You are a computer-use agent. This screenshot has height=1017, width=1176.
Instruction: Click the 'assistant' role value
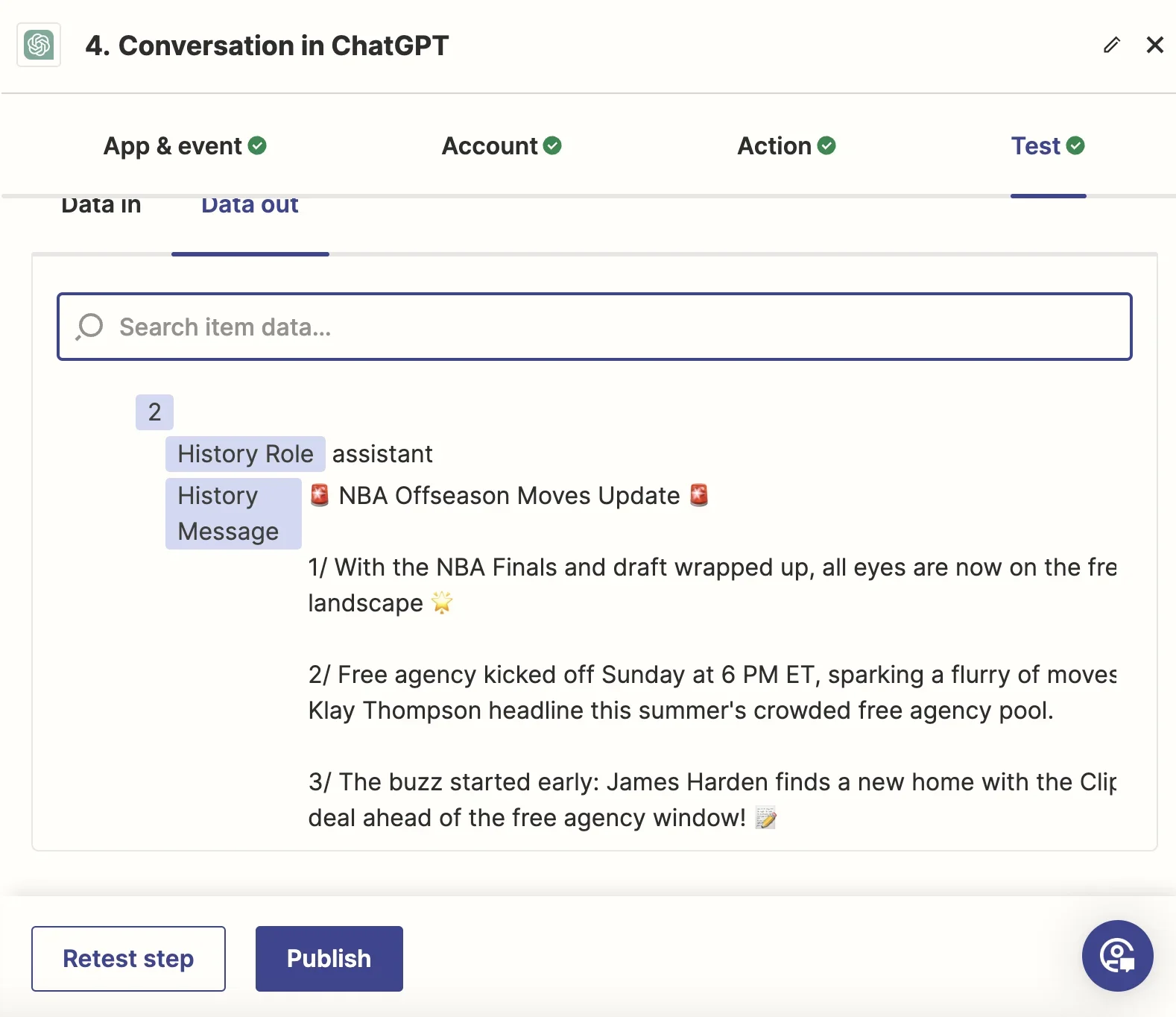[382, 454]
